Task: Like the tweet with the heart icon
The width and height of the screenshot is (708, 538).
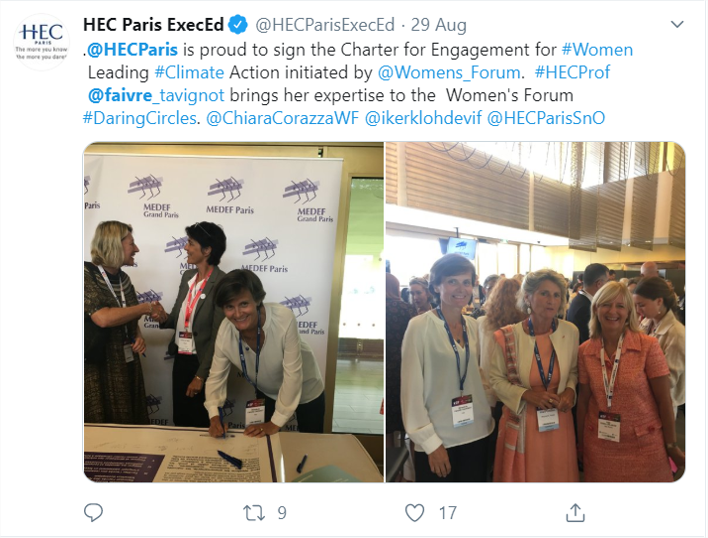Action: coord(415,513)
